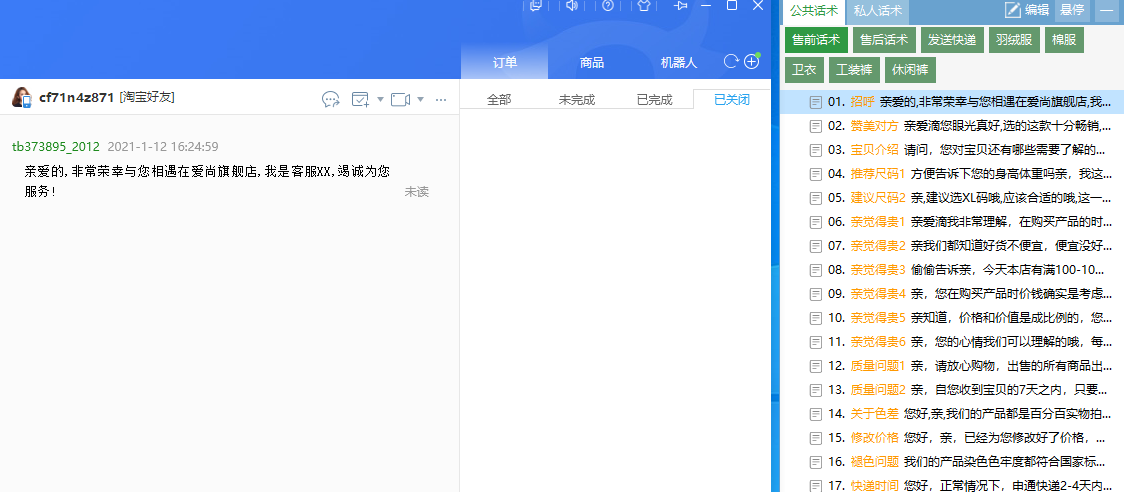Click the 悬停 hover button
The height and width of the screenshot is (492, 1124).
coord(1071,11)
